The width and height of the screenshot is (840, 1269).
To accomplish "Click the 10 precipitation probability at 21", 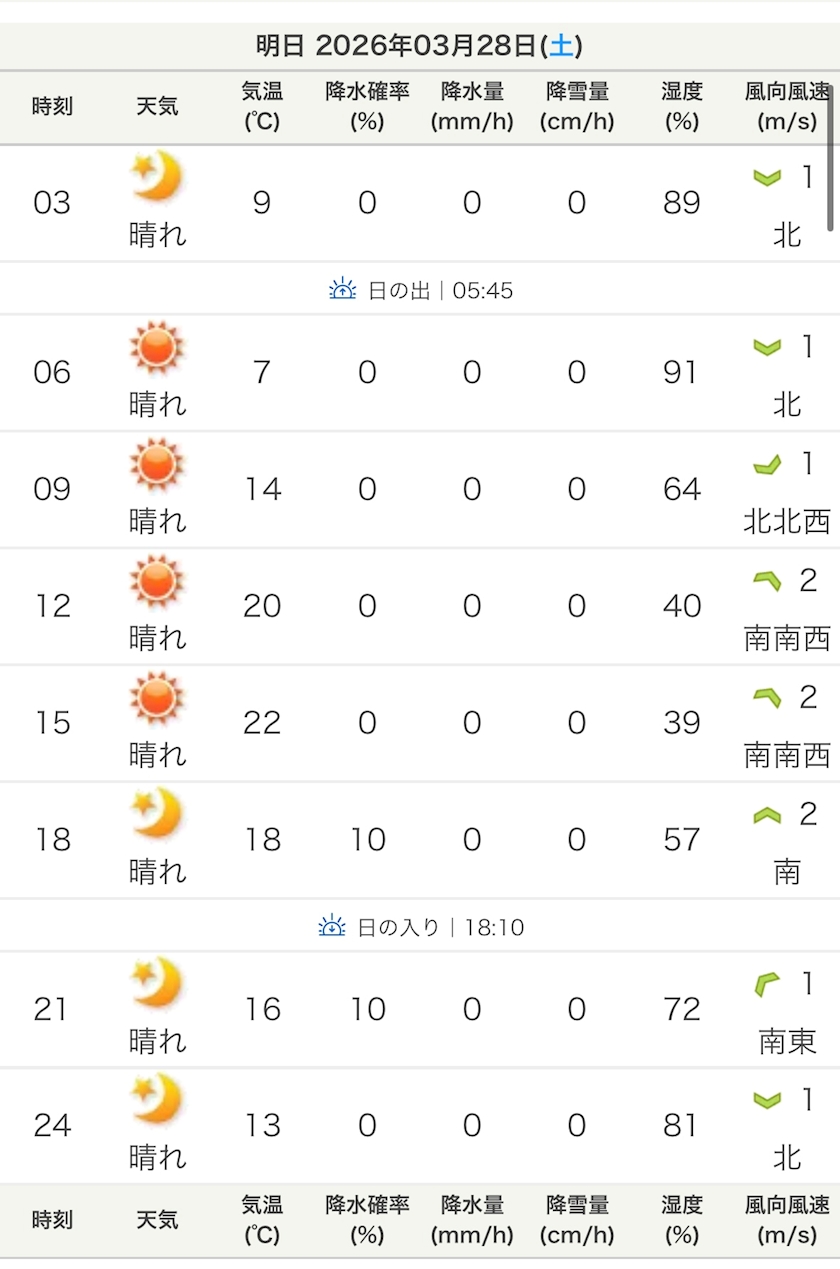I will pos(367,1009).
